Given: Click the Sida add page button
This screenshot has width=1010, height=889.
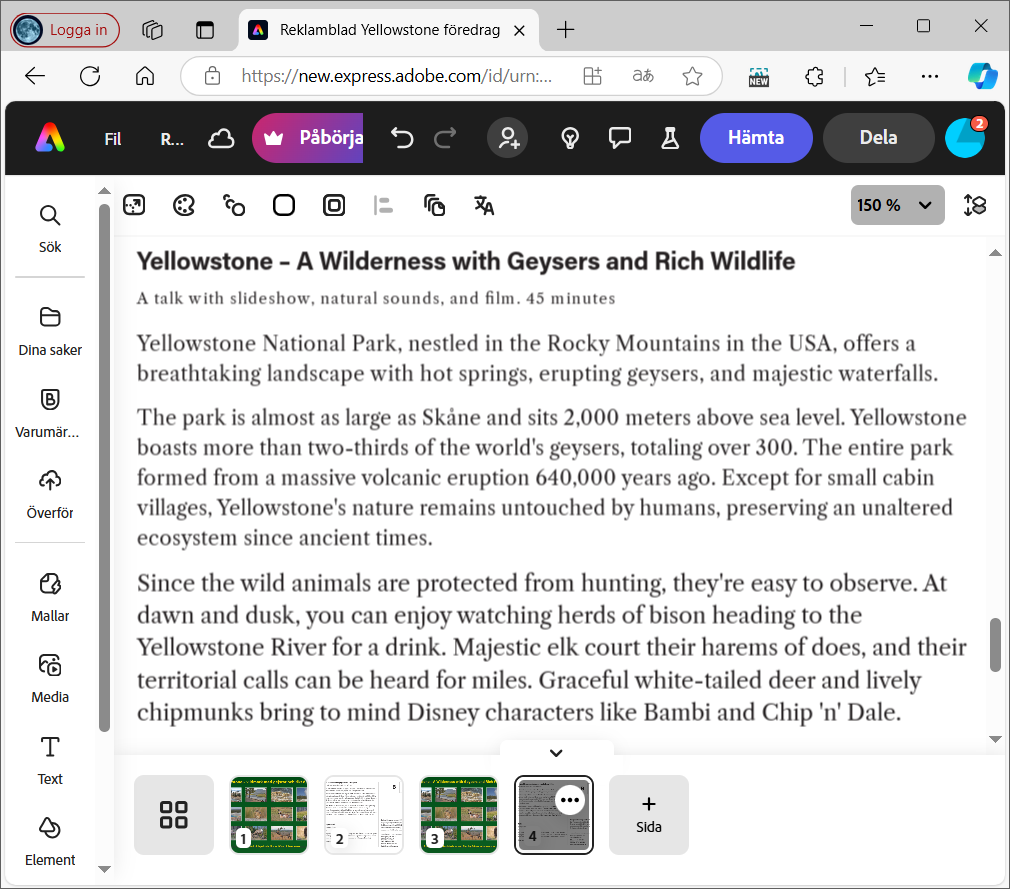Looking at the screenshot, I should pos(648,814).
